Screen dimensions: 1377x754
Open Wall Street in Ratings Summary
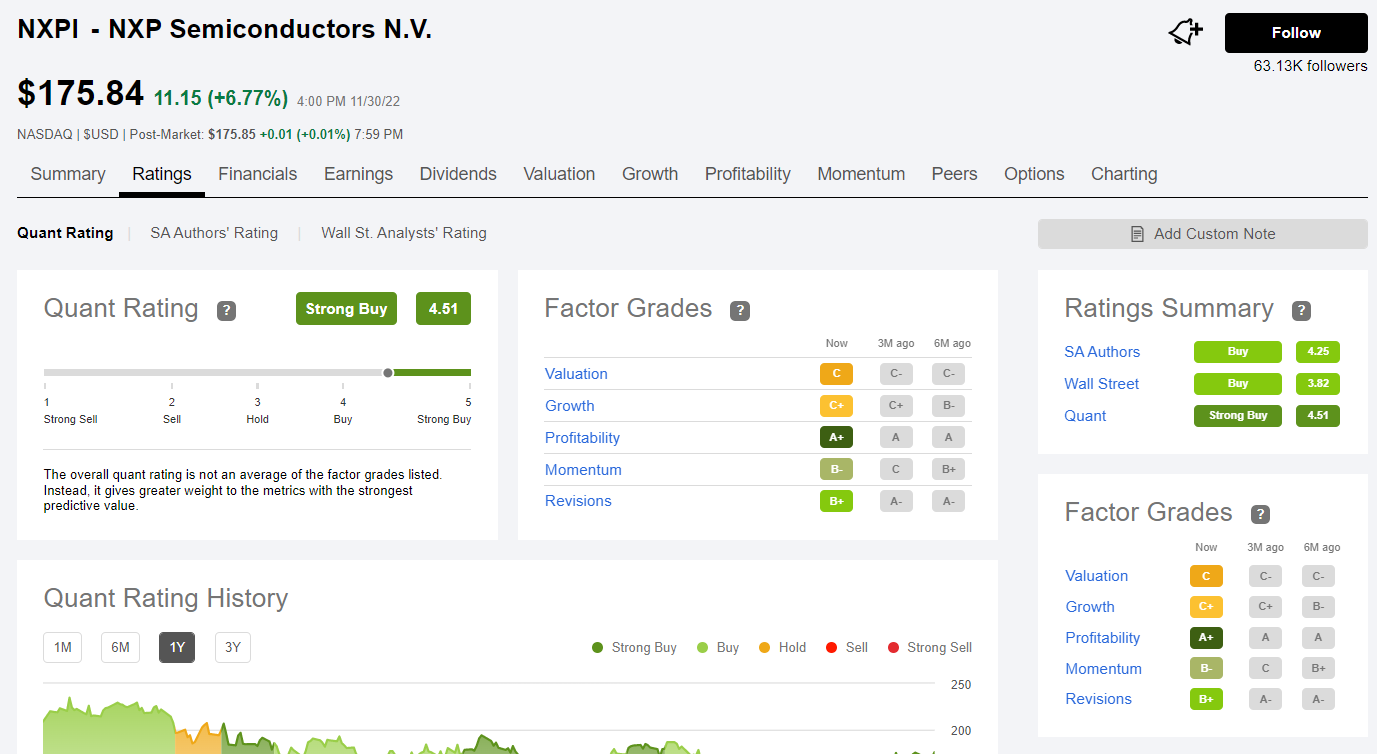[1102, 384]
